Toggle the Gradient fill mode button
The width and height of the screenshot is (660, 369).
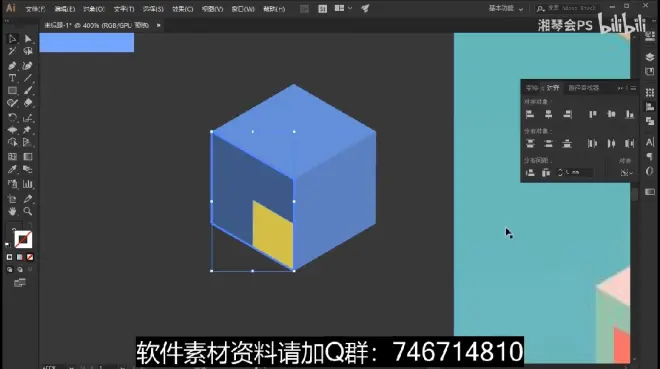20,257
